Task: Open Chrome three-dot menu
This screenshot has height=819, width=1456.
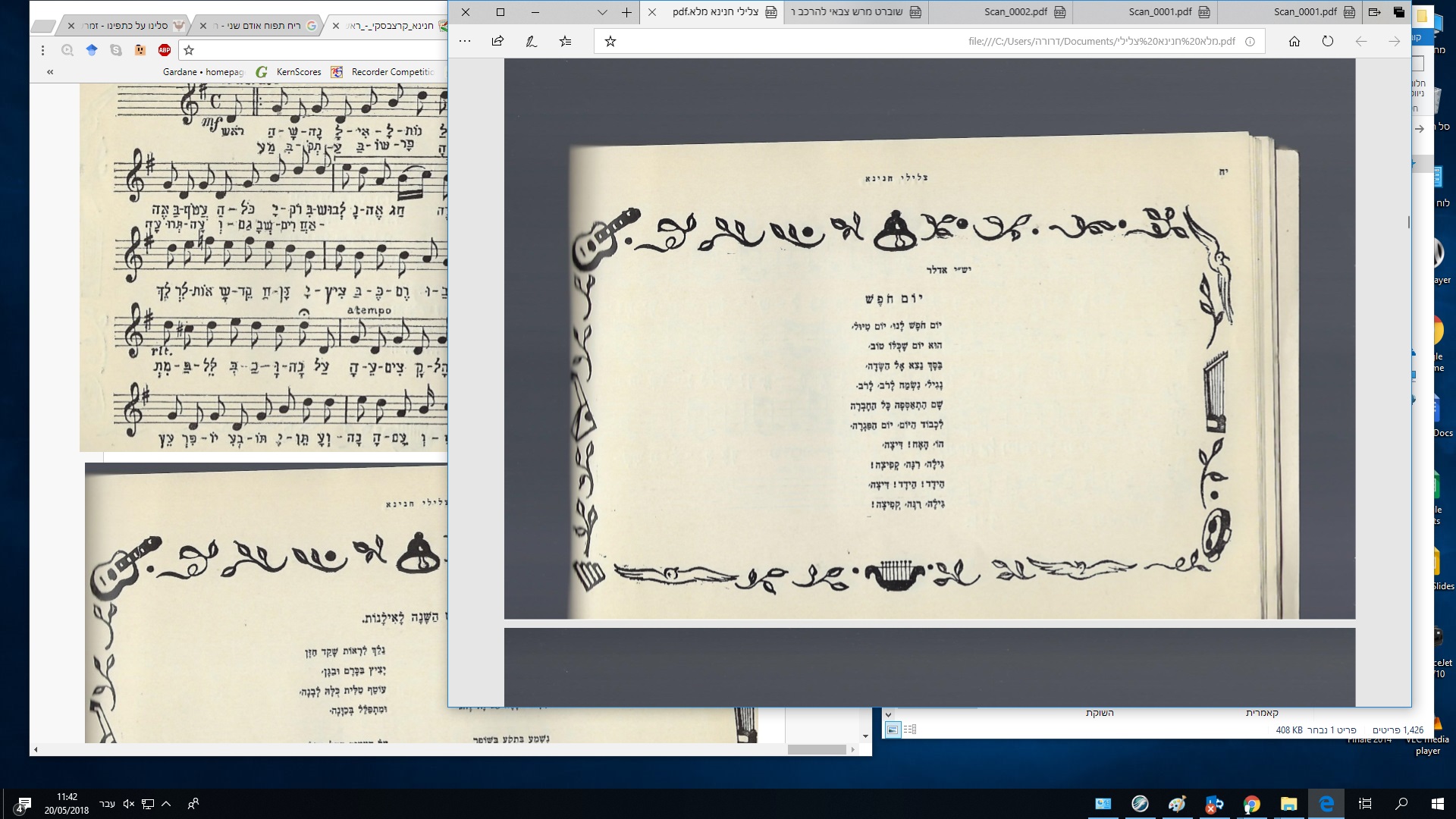Action: (x=42, y=50)
